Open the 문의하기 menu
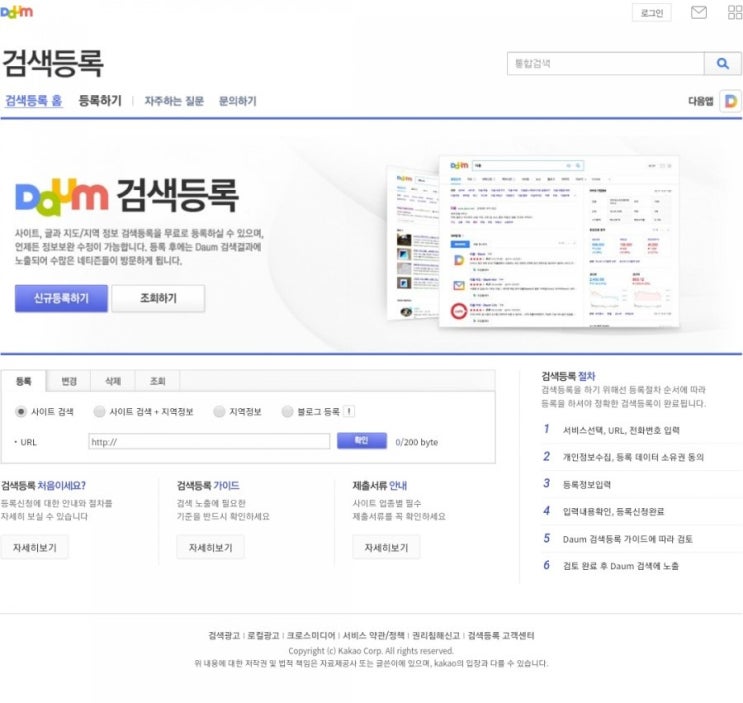 [x=237, y=101]
